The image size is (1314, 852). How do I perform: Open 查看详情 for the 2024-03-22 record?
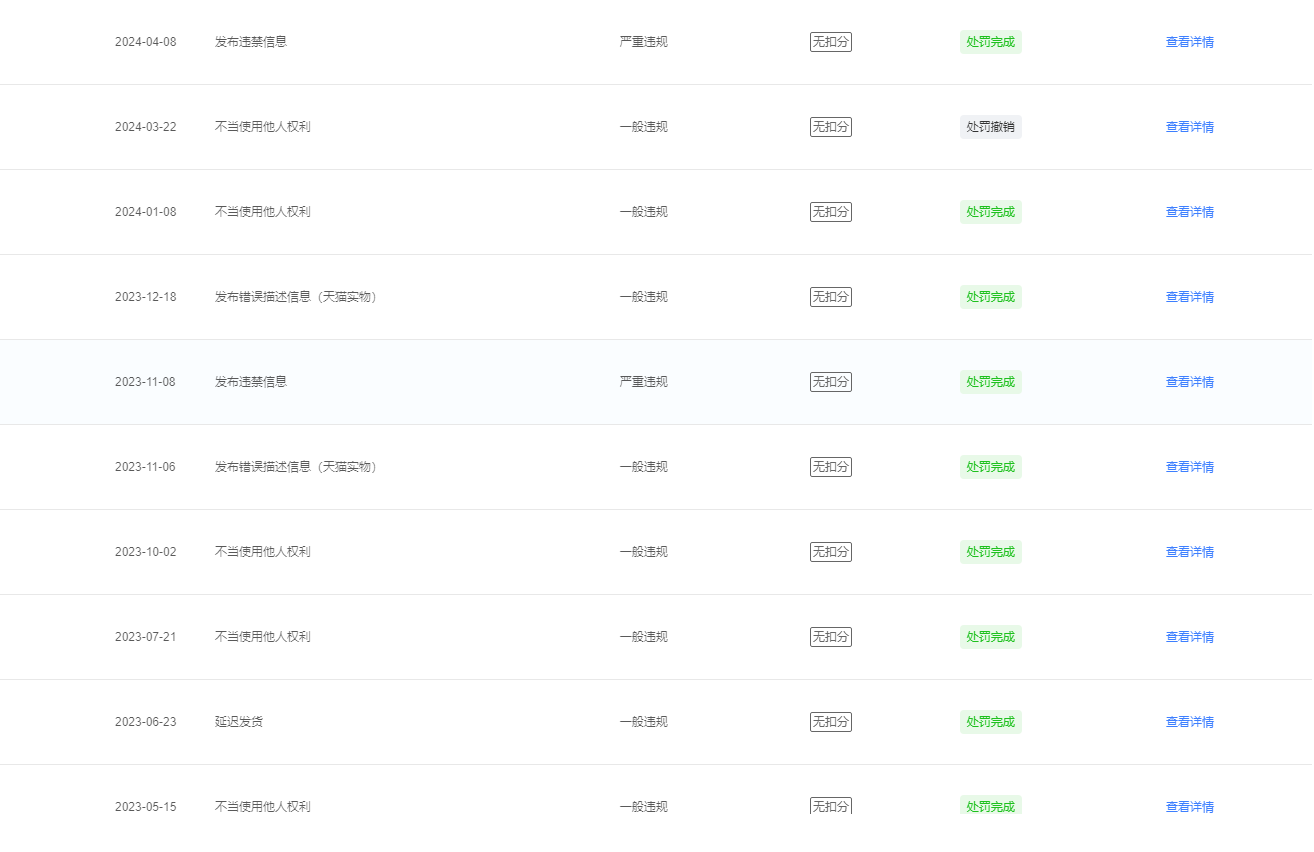pos(1189,127)
